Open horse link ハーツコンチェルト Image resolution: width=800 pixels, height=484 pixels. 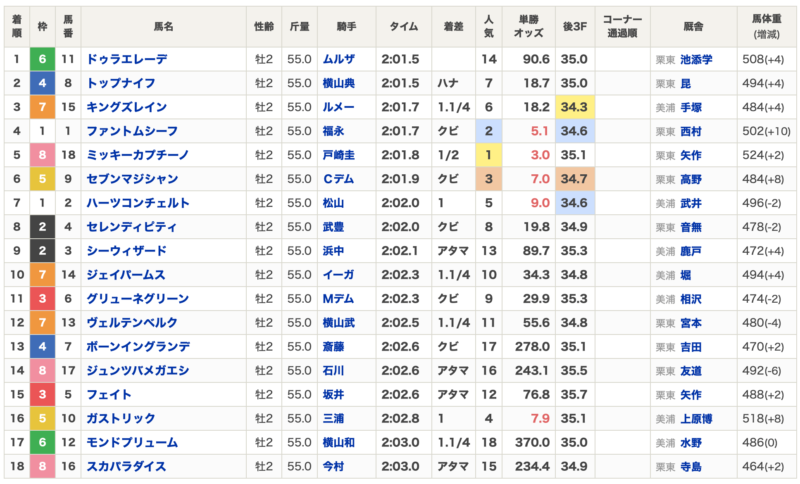[138, 203]
